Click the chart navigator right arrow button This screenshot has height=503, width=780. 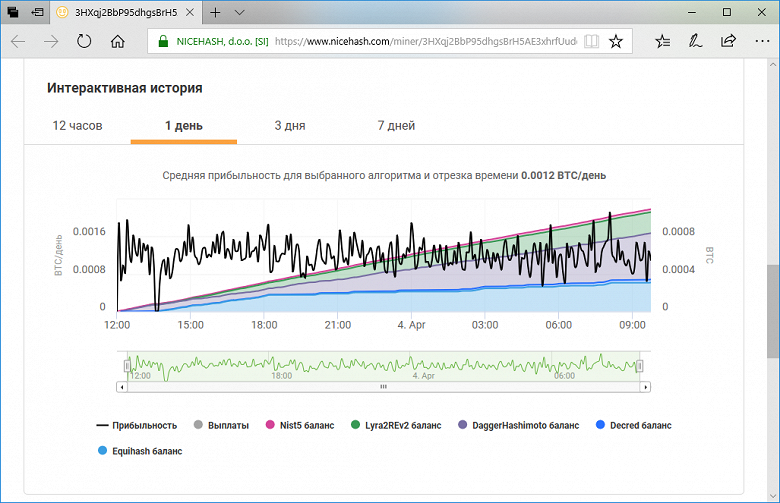(x=645, y=387)
